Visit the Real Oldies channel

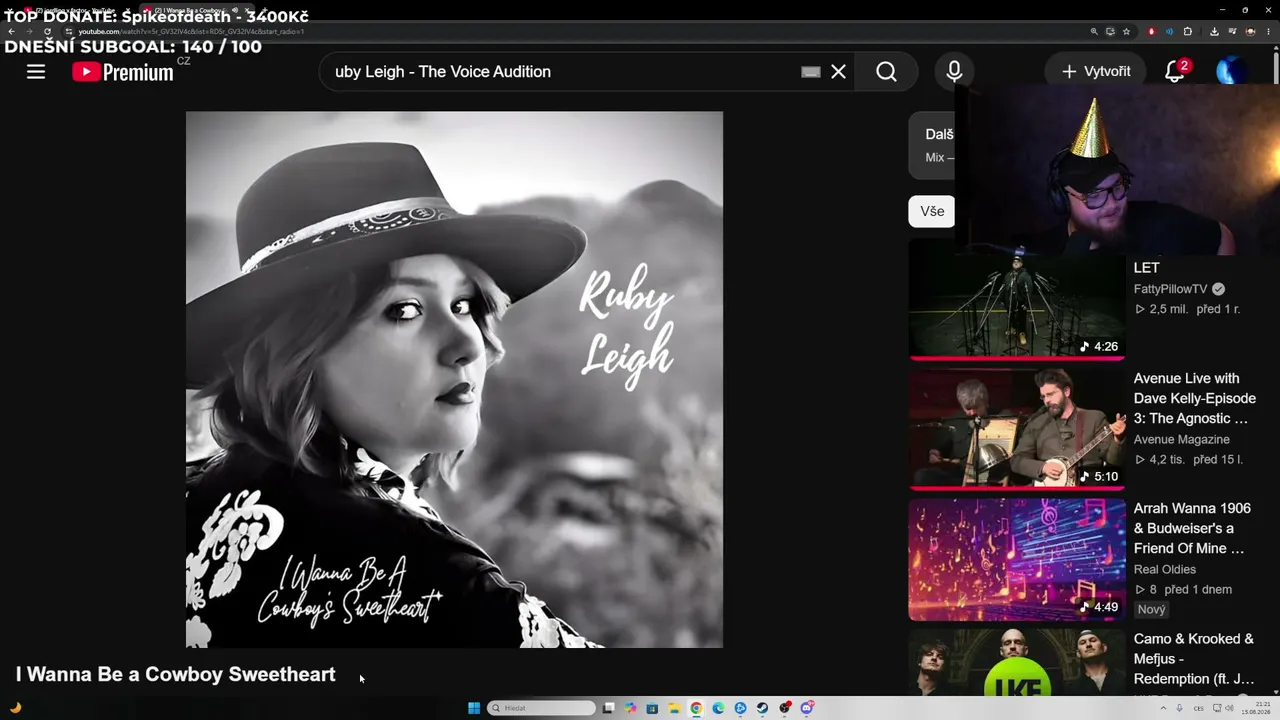tap(1165, 569)
